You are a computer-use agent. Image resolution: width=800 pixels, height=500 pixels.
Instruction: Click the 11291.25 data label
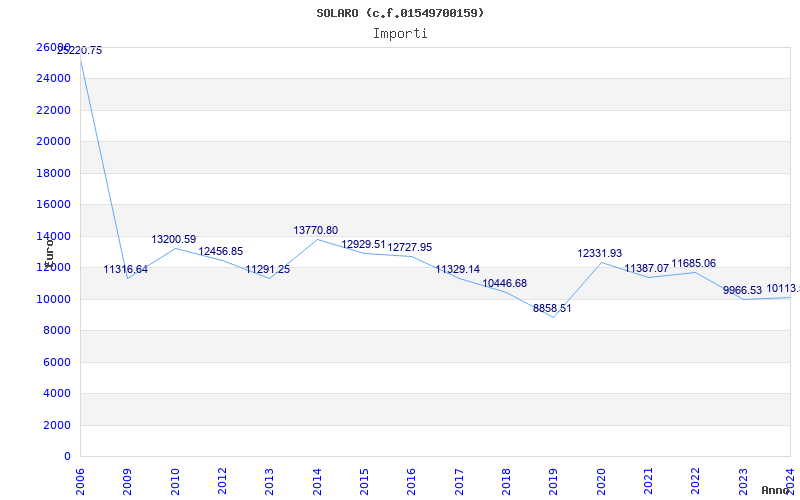[267, 269]
